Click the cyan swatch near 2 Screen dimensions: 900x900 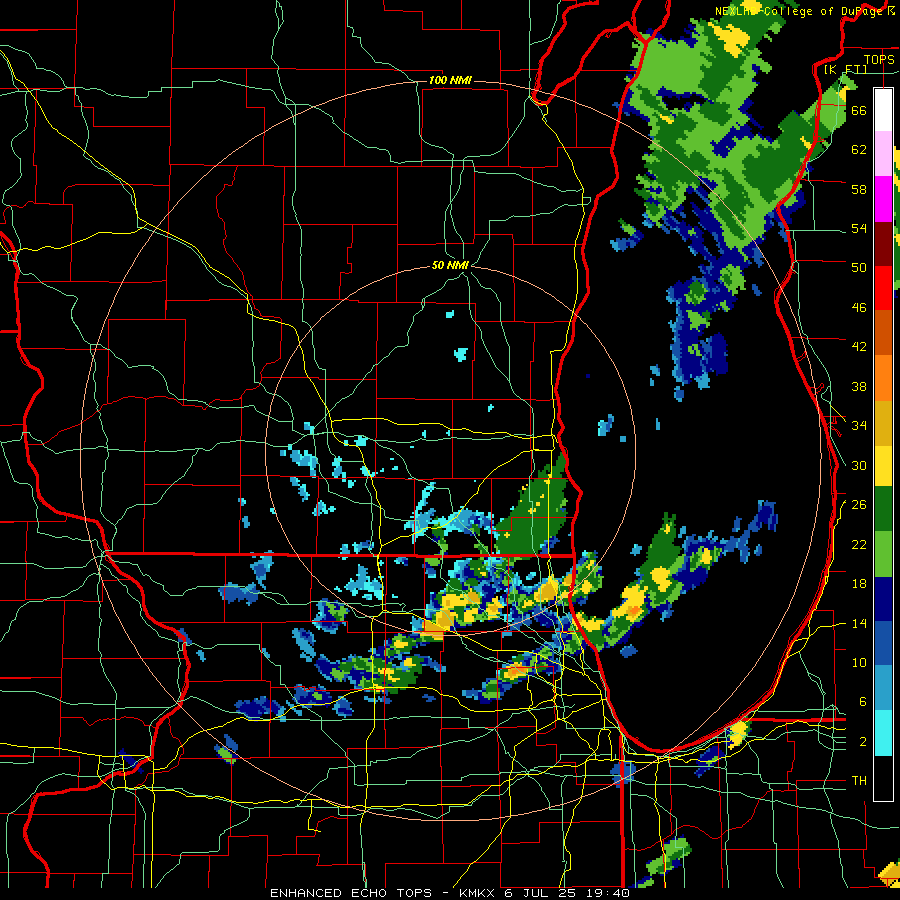pyautogui.click(x=883, y=733)
